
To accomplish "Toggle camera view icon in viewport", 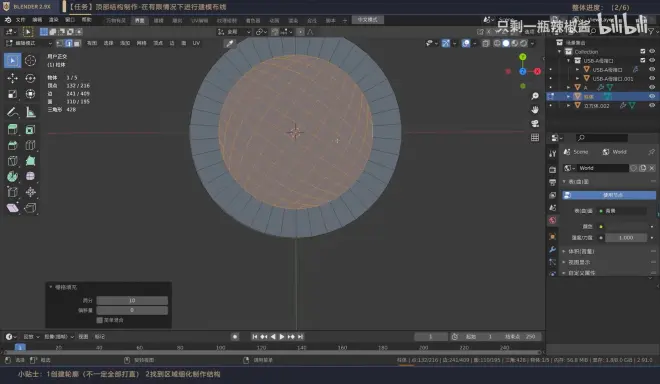I will pyautogui.click(x=535, y=124).
